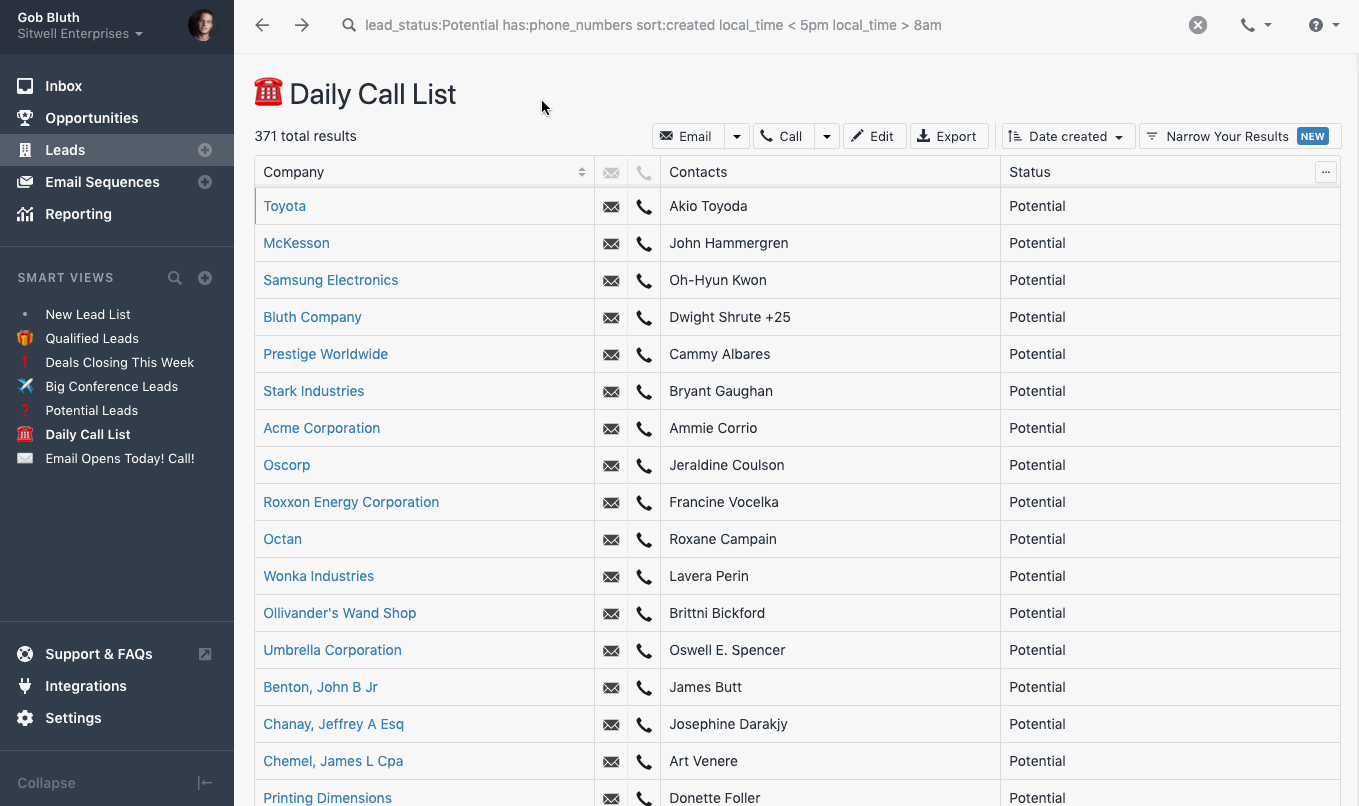This screenshot has height=806, width=1359.
Task: Open the New Lead List smart view
Action: tap(88, 314)
